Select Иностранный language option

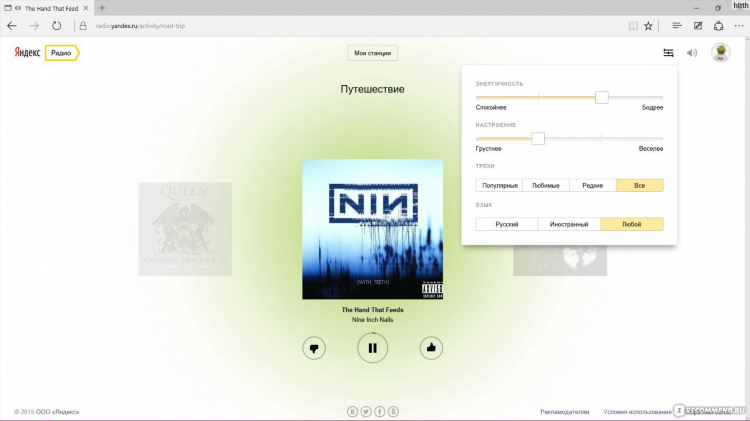tap(569, 224)
